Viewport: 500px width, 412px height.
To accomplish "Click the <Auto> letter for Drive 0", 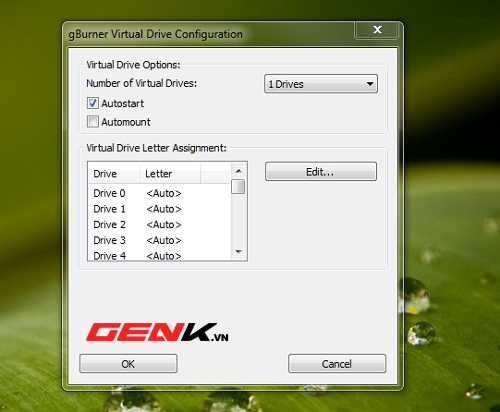I will pyautogui.click(x=164, y=193).
